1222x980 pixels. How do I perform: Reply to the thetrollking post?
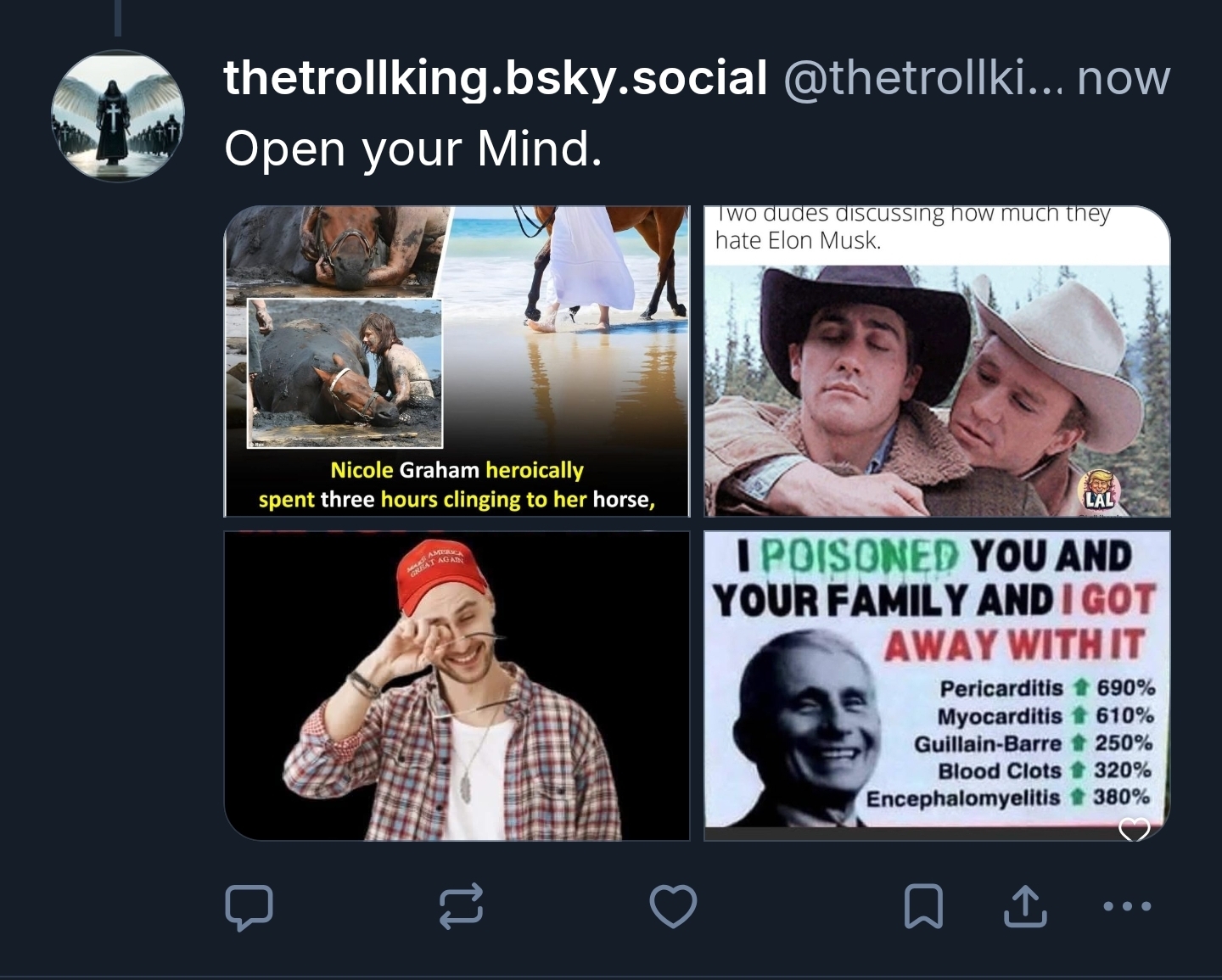click(249, 907)
